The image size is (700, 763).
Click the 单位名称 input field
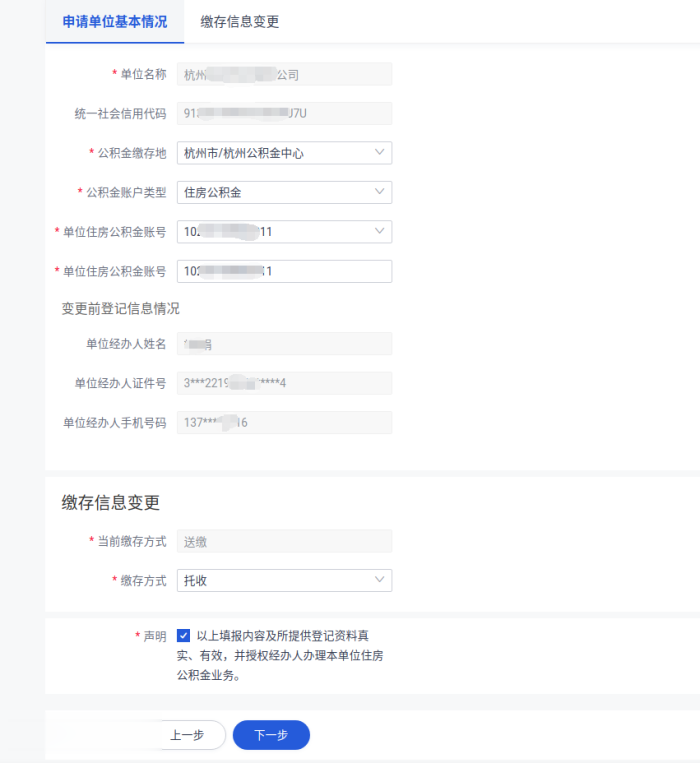284,74
